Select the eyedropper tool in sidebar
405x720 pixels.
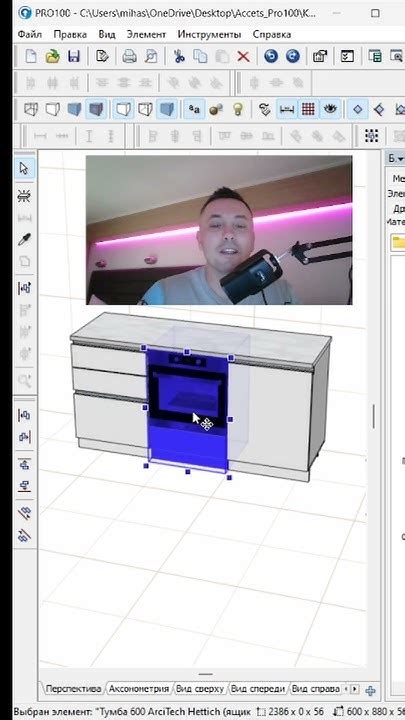24,239
